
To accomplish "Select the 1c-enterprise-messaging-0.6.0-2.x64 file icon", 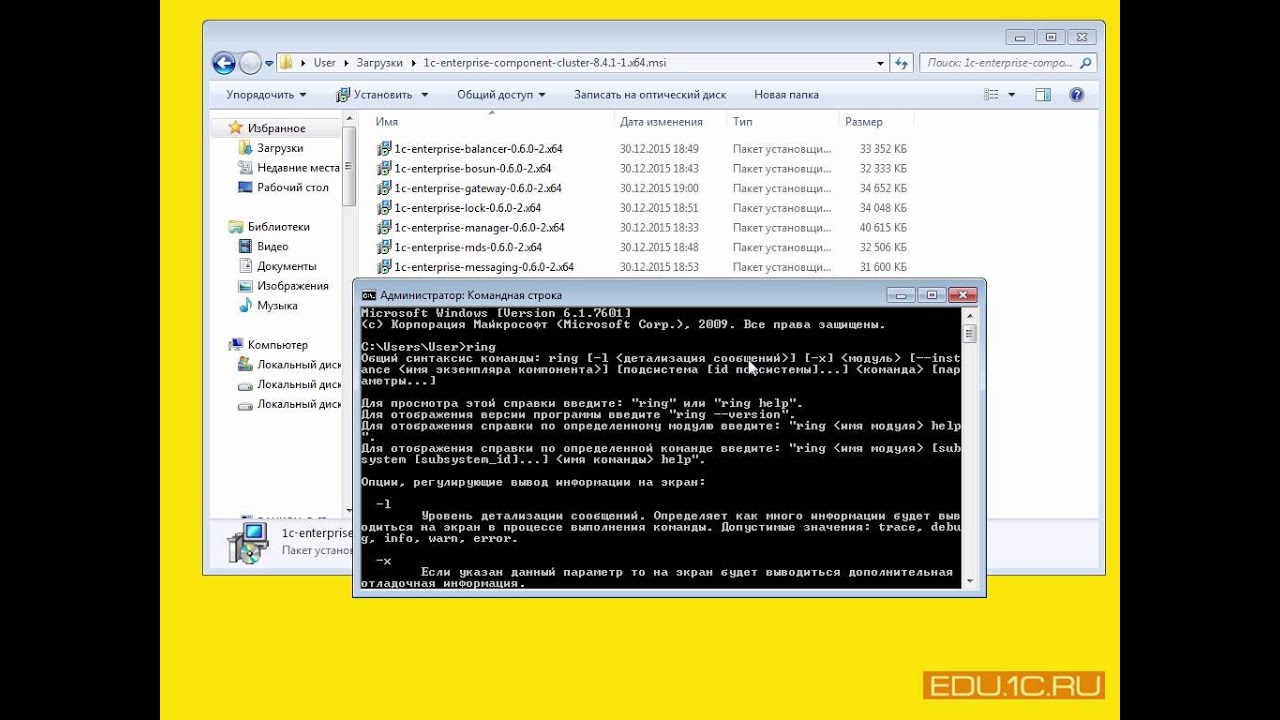I will [x=384, y=267].
